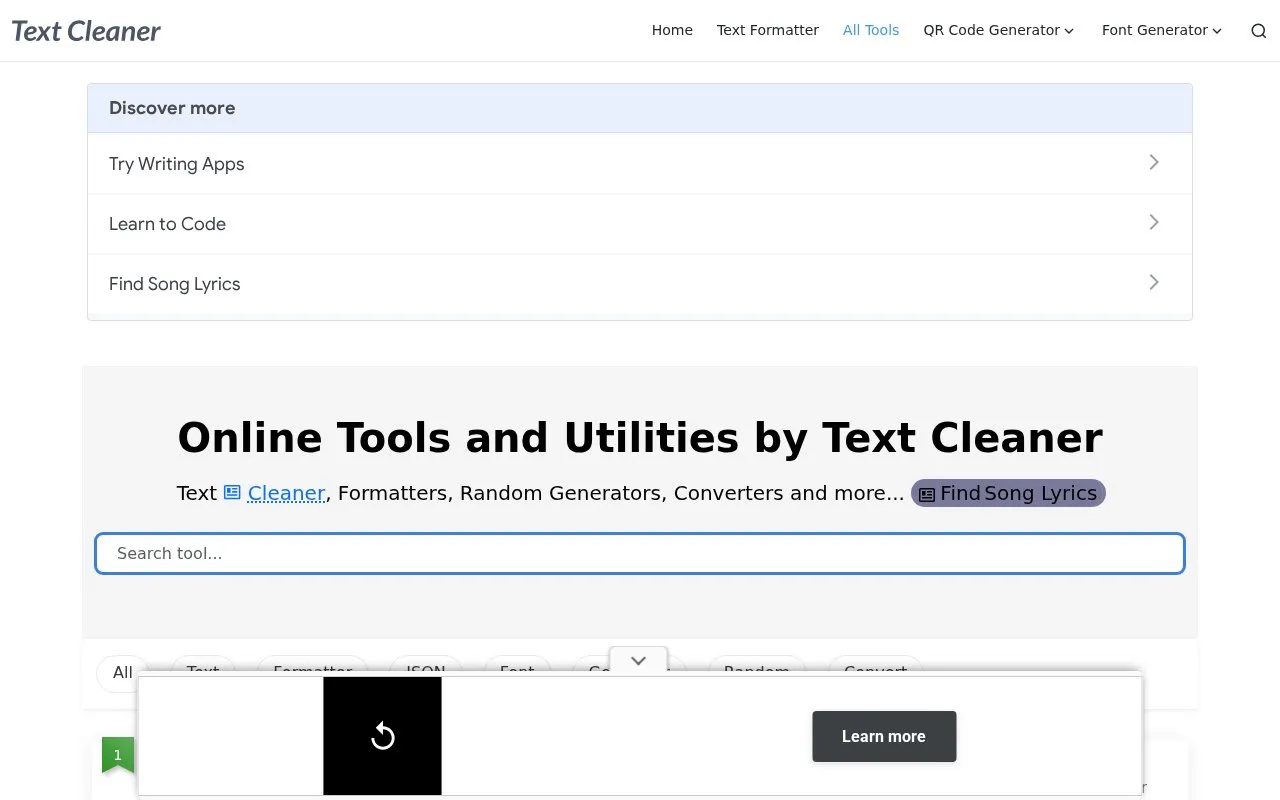Go to the Home menu item
Viewport: 1280px width, 800px height.
(x=672, y=30)
